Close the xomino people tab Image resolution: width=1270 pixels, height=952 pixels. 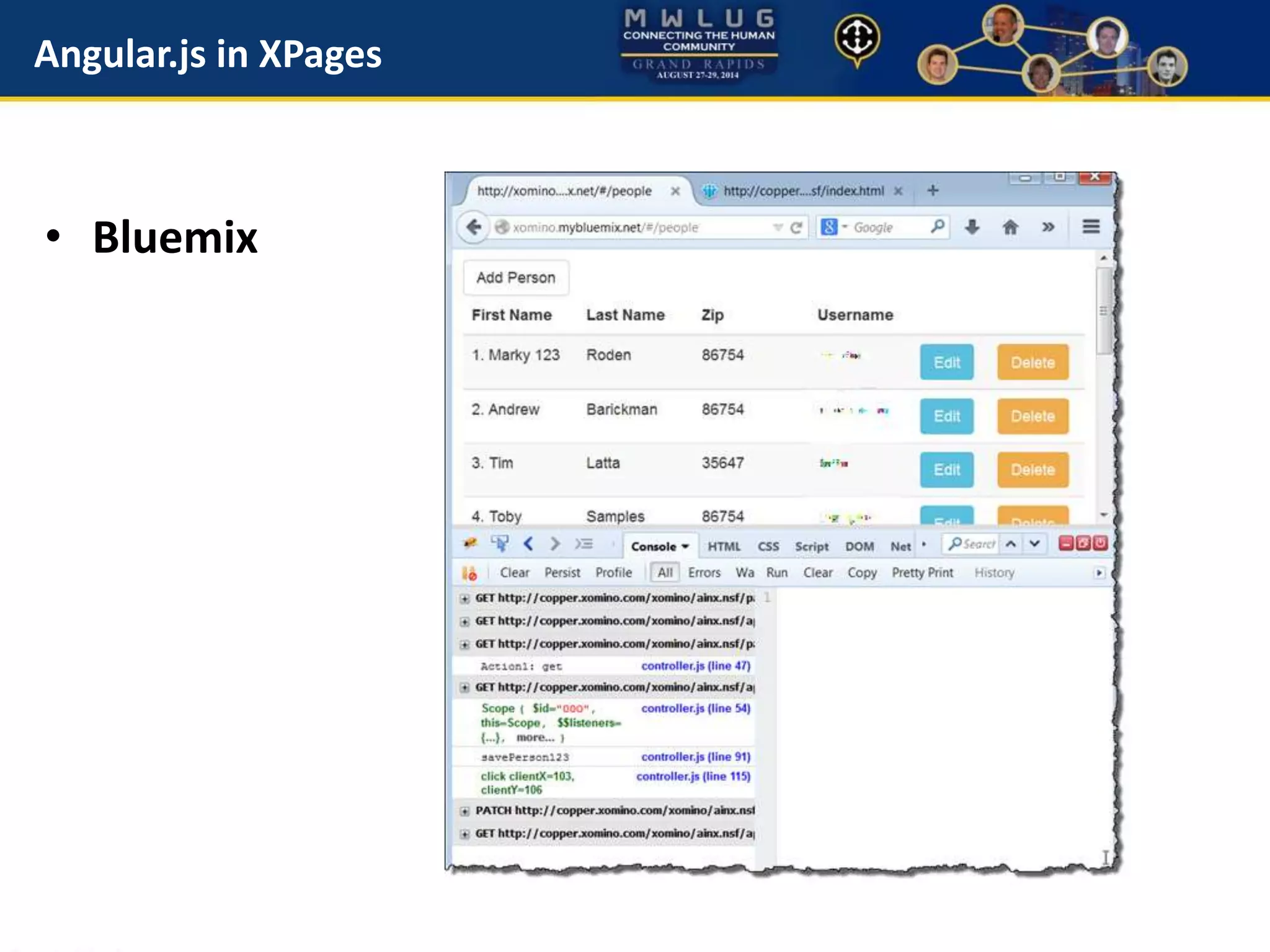tap(675, 191)
